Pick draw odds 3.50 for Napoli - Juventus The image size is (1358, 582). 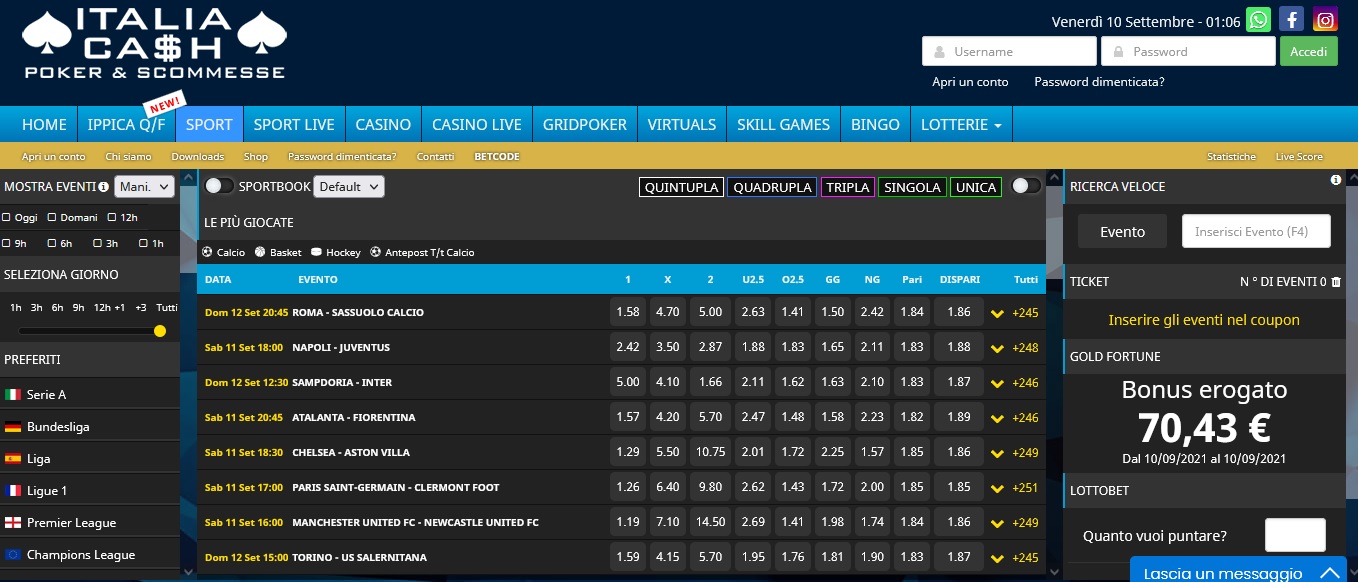point(667,348)
